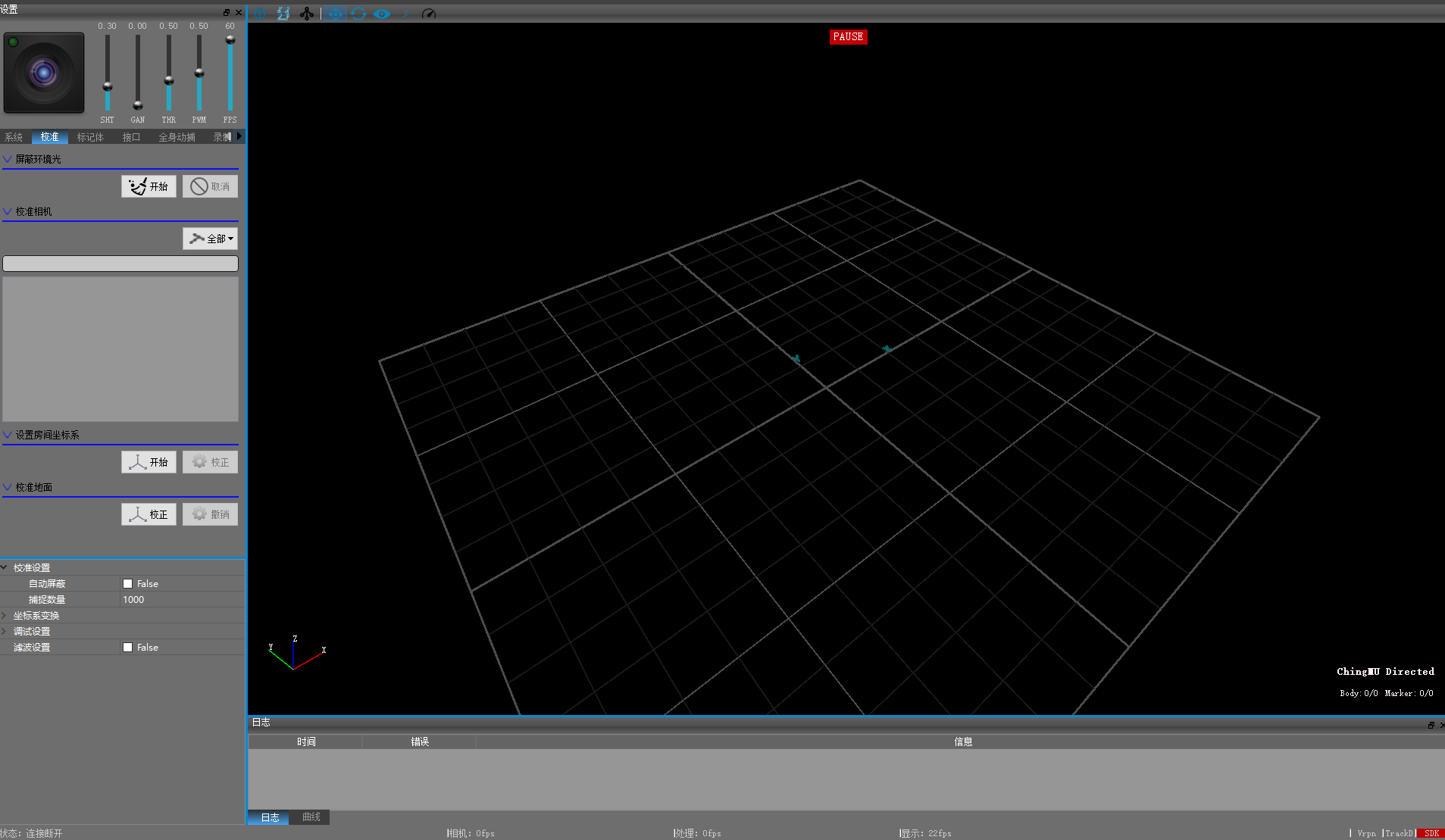Click the XYZ axis gizmo
Screen dimensions: 1445x840
click(296, 653)
